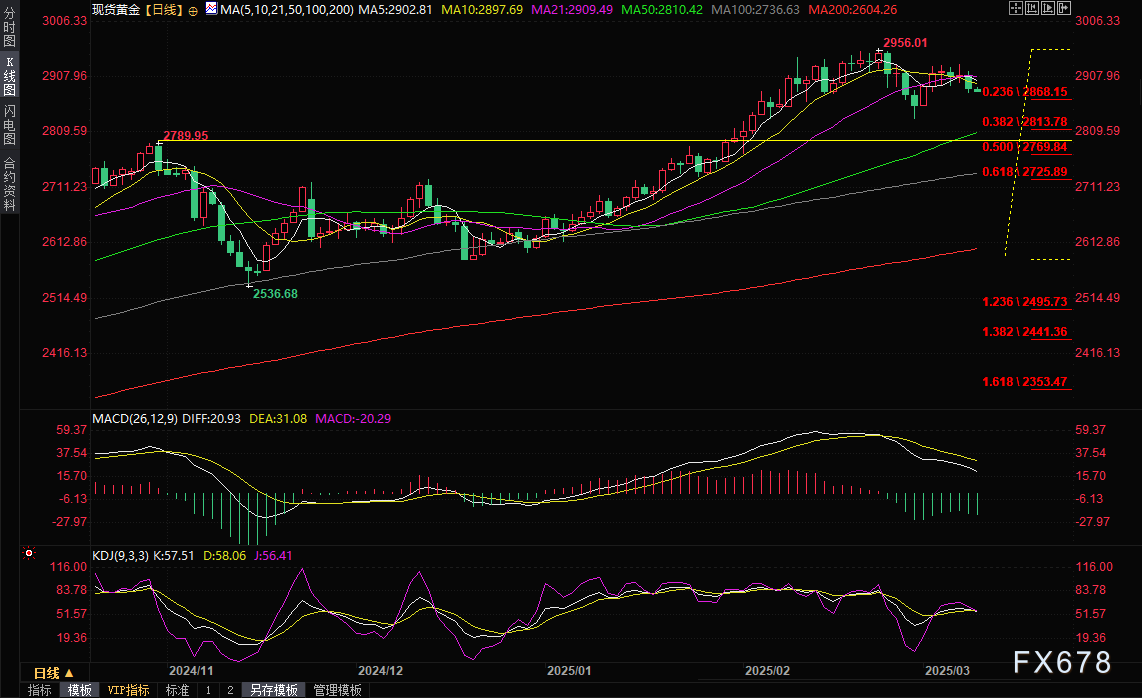Choose the 标准 template

click(177, 690)
